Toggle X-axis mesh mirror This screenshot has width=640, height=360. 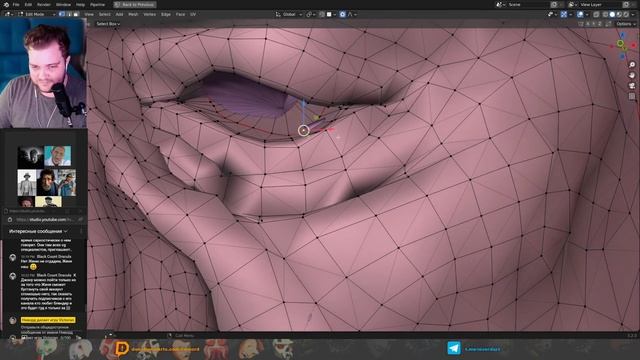point(588,24)
